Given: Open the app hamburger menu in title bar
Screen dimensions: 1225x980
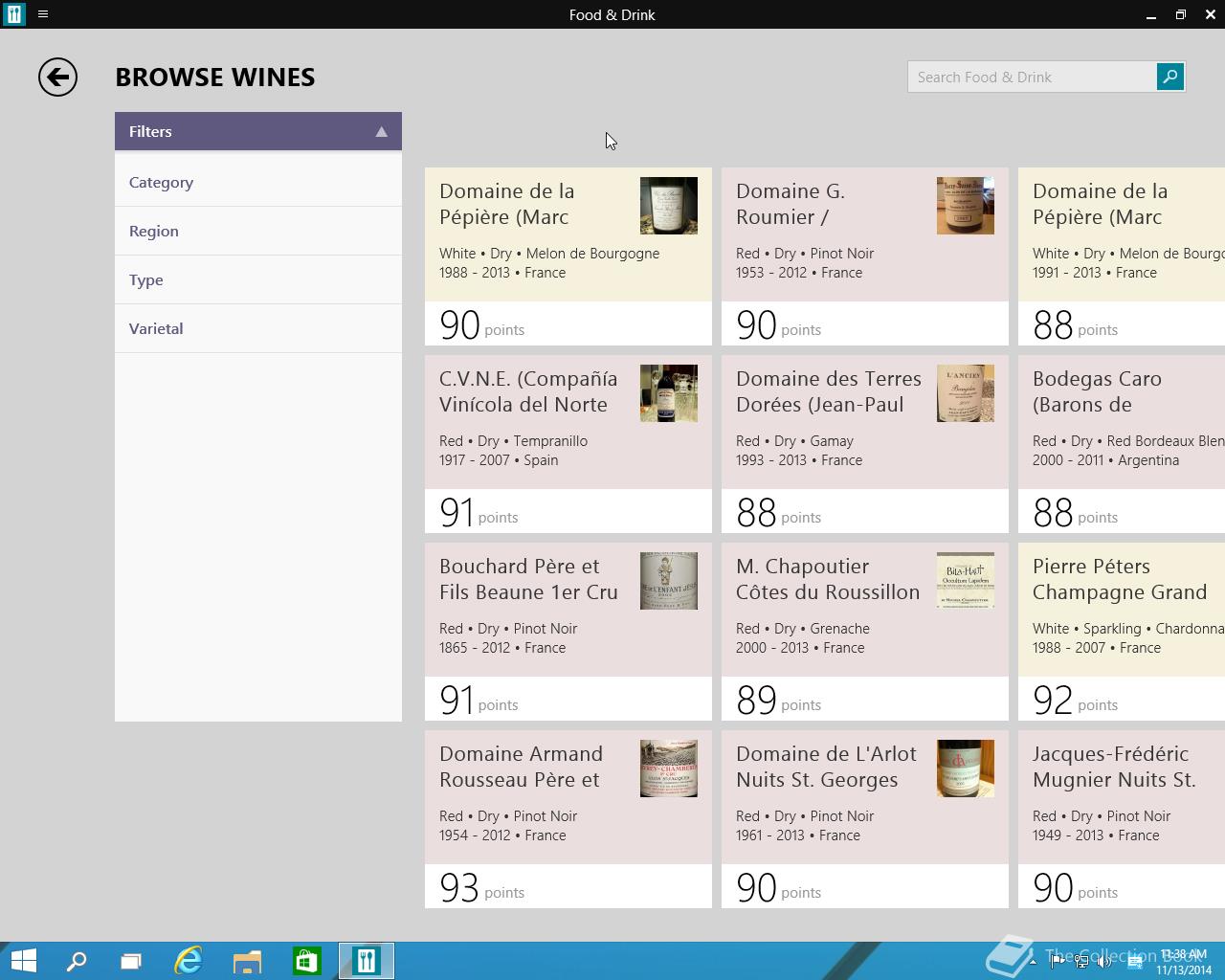Looking at the screenshot, I should pos(42,14).
